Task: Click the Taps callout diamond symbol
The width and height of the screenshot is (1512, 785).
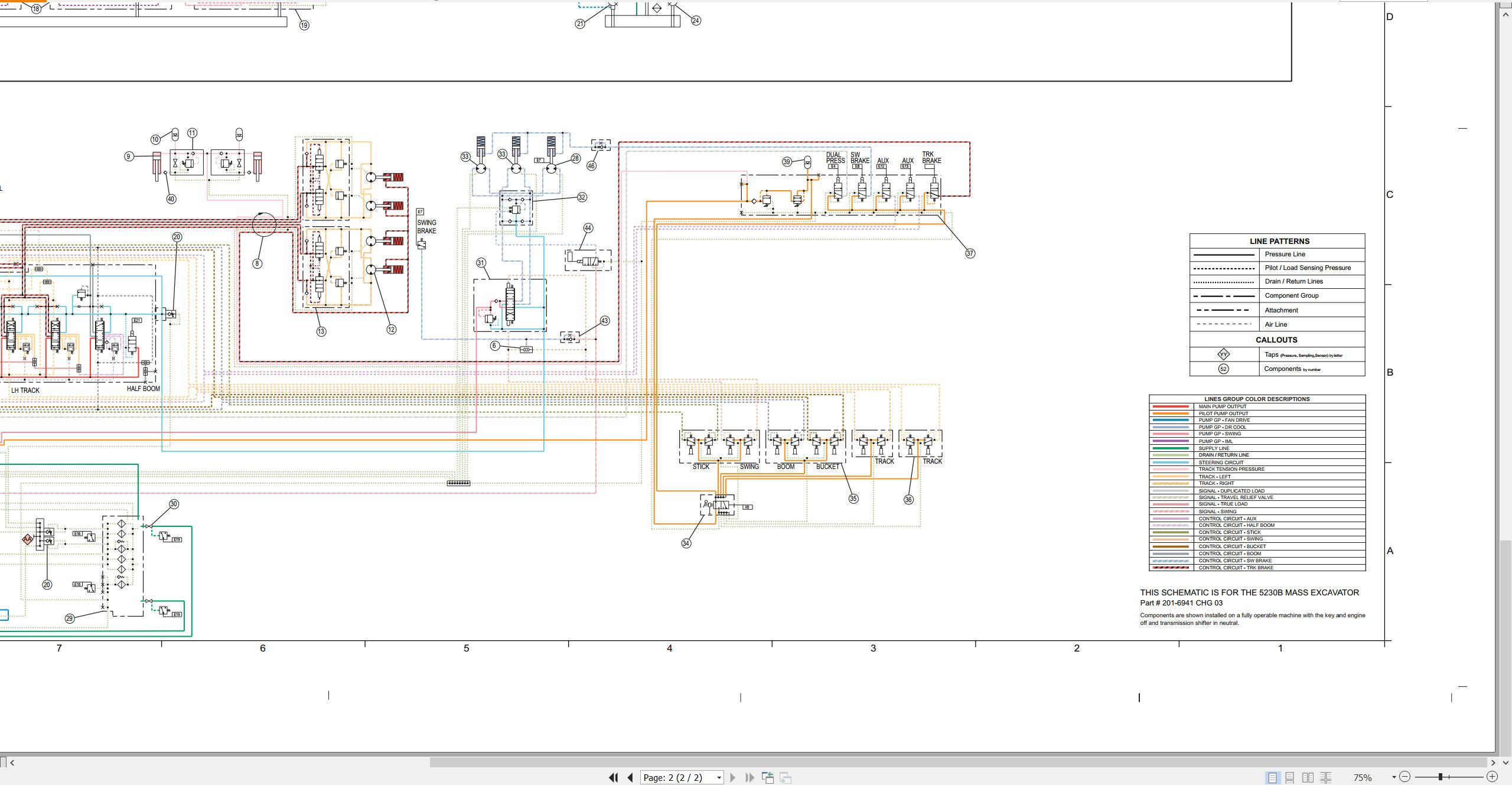Action: pos(1223,354)
